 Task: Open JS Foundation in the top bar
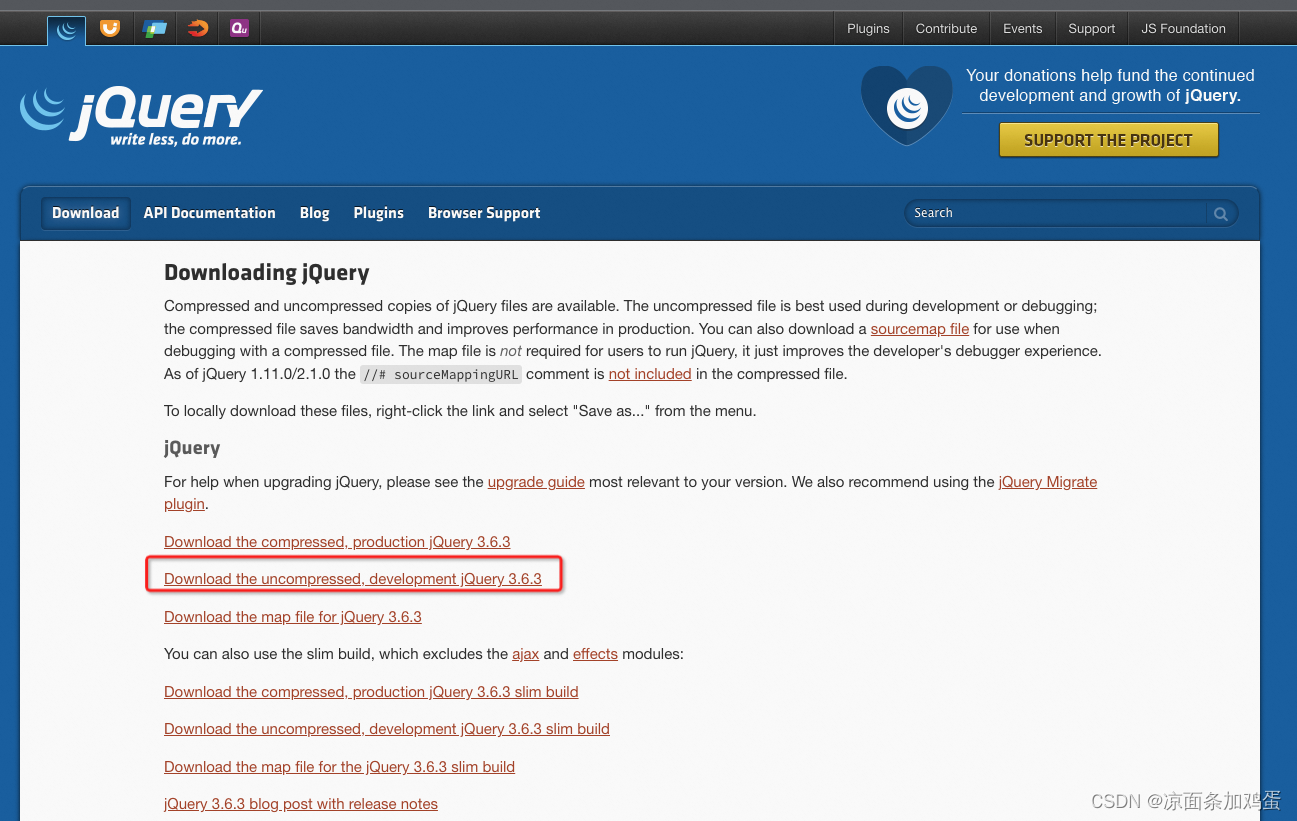[x=1183, y=29]
